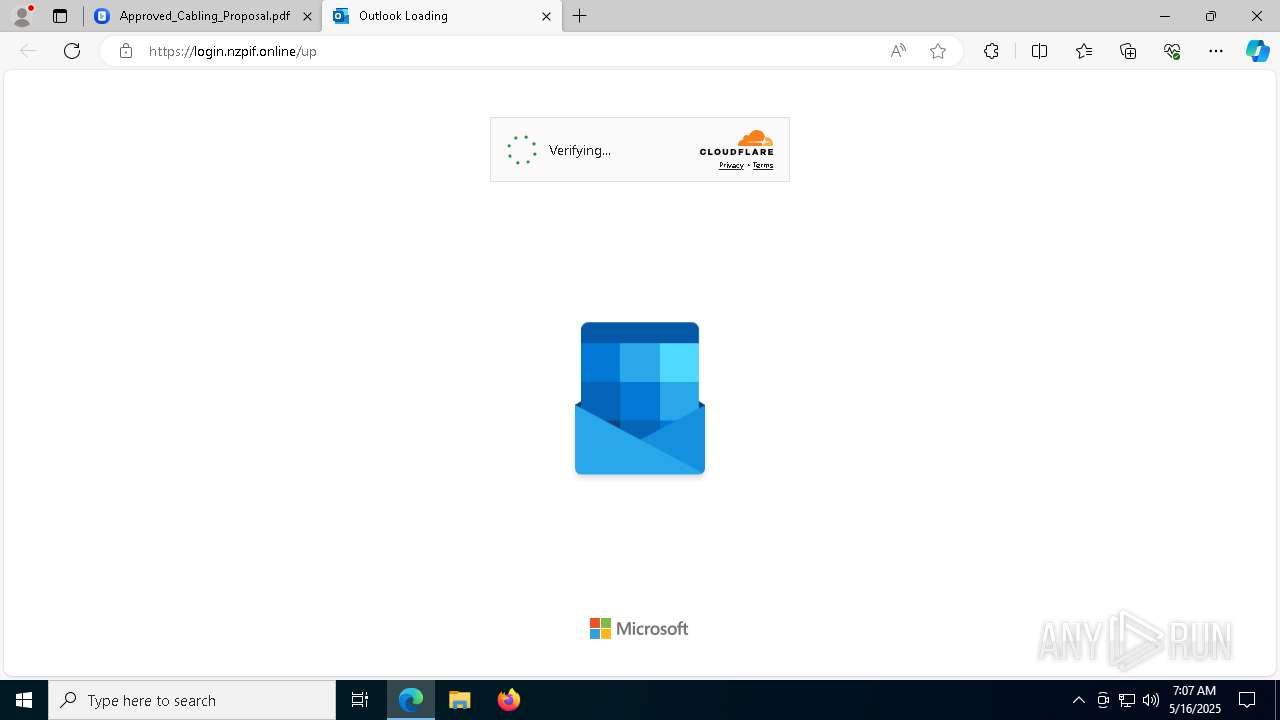This screenshot has height=720, width=1280.
Task: Open a new browser tab
Action: [x=580, y=16]
